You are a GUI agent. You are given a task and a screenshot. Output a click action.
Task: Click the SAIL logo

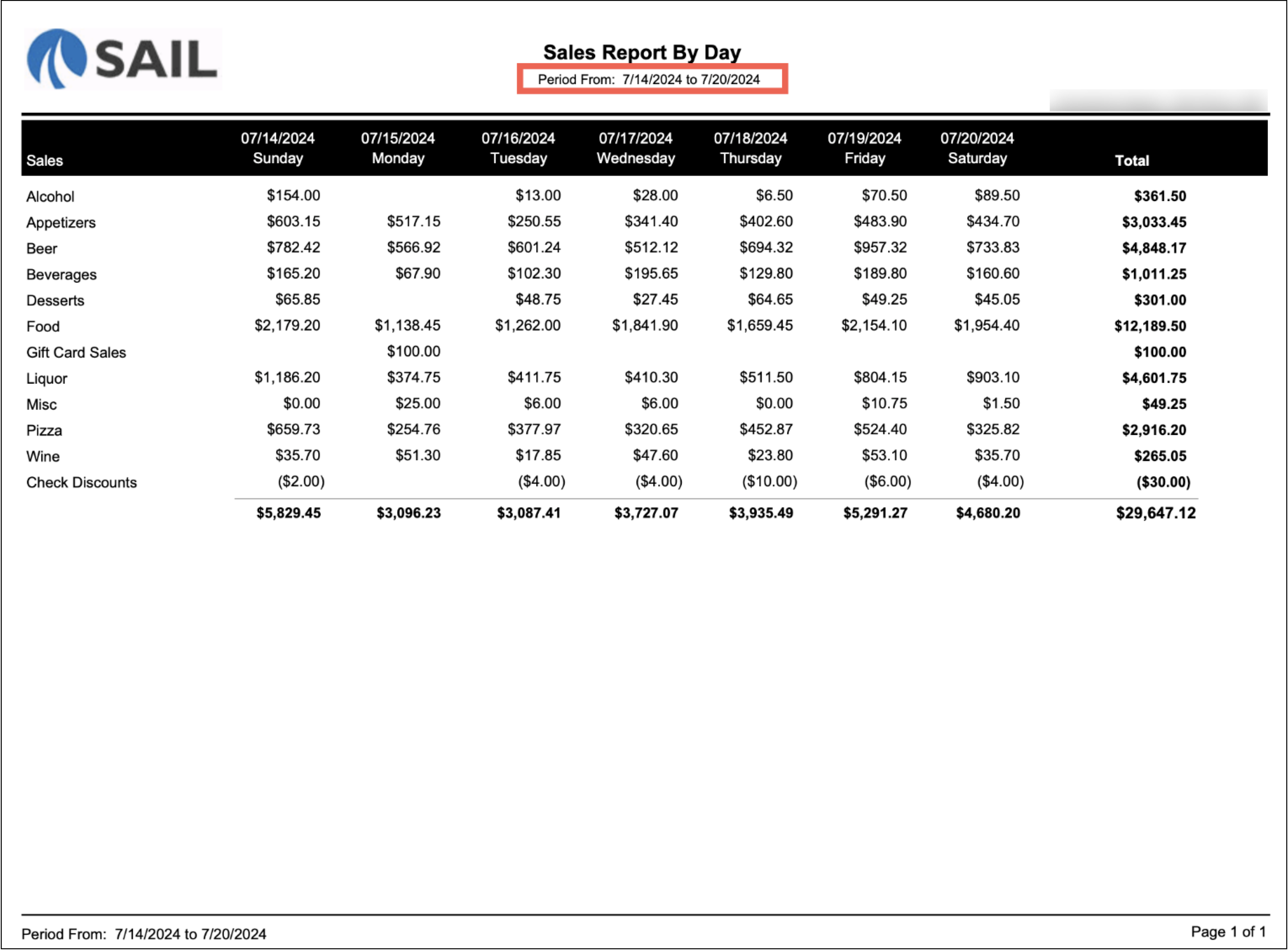pos(122,58)
